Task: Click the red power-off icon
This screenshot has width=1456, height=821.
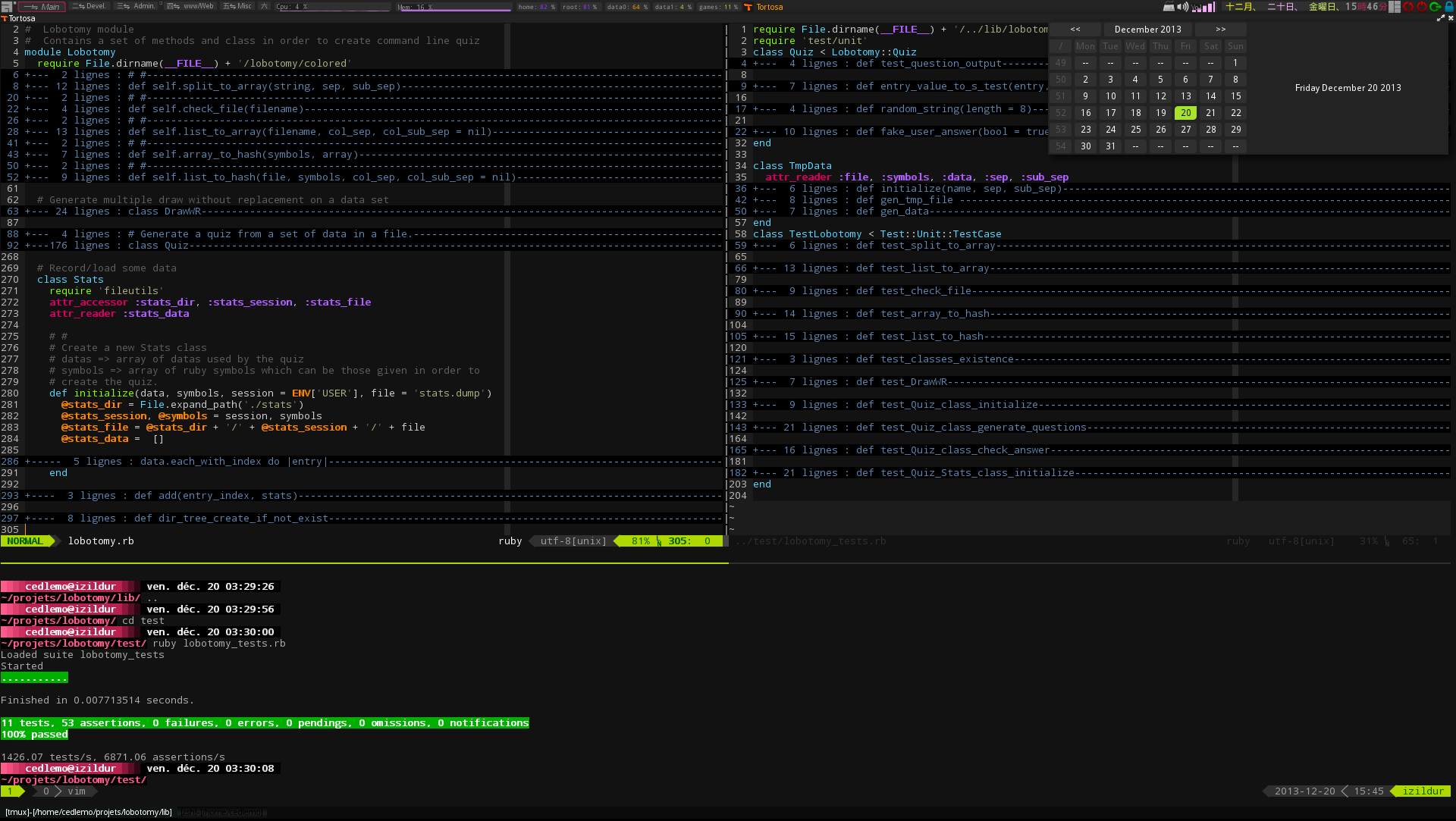Action: click(x=1422, y=7)
